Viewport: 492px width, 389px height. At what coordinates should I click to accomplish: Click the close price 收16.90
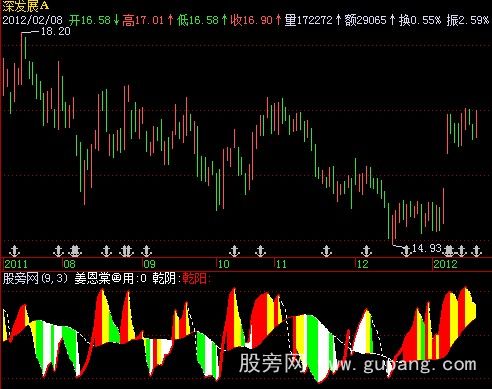click(252, 20)
